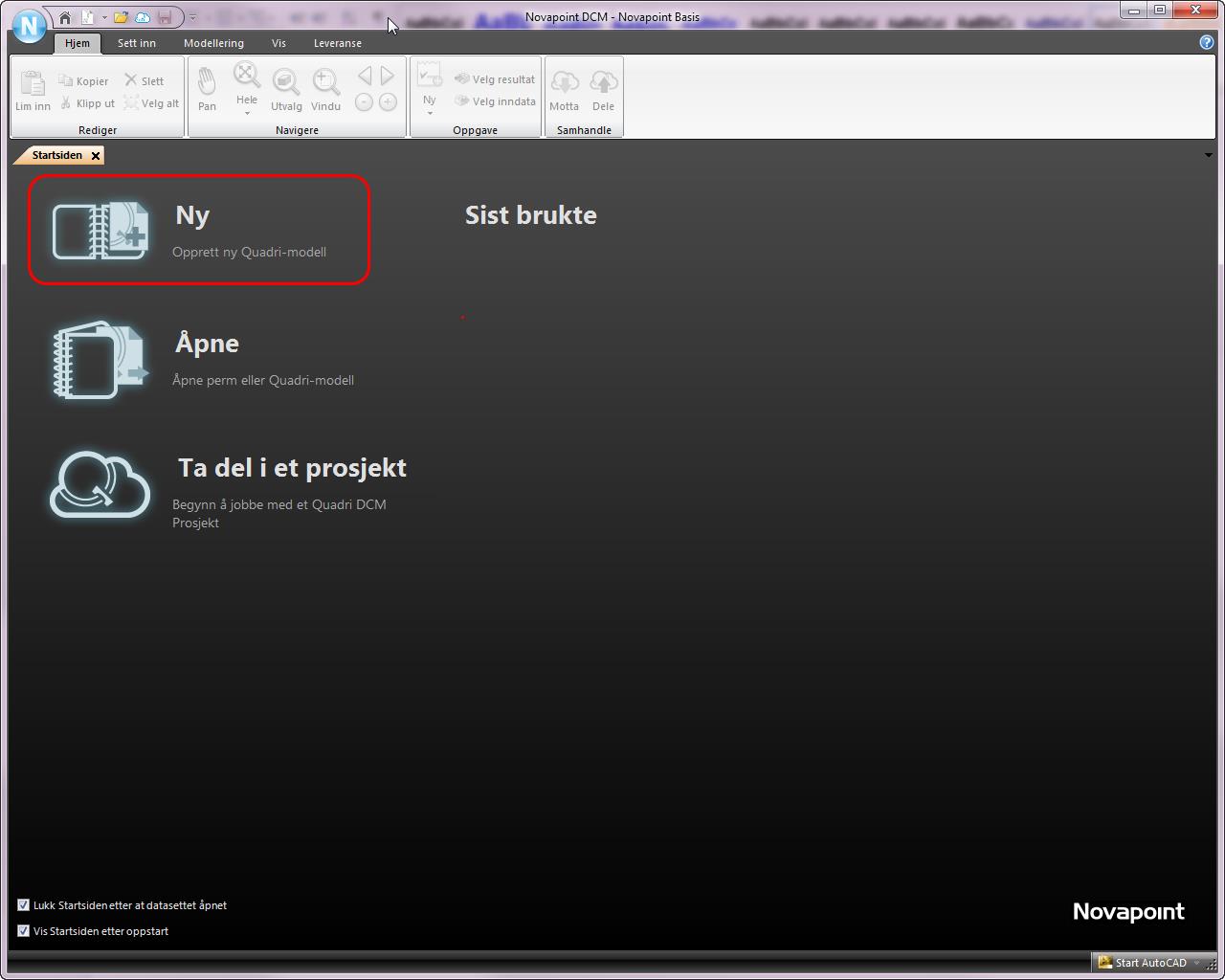The height and width of the screenshot is (980, 1225).
Task: Toggle Vis Startsiden etter oppstart checkbox
Action: (x=24, y=930)
